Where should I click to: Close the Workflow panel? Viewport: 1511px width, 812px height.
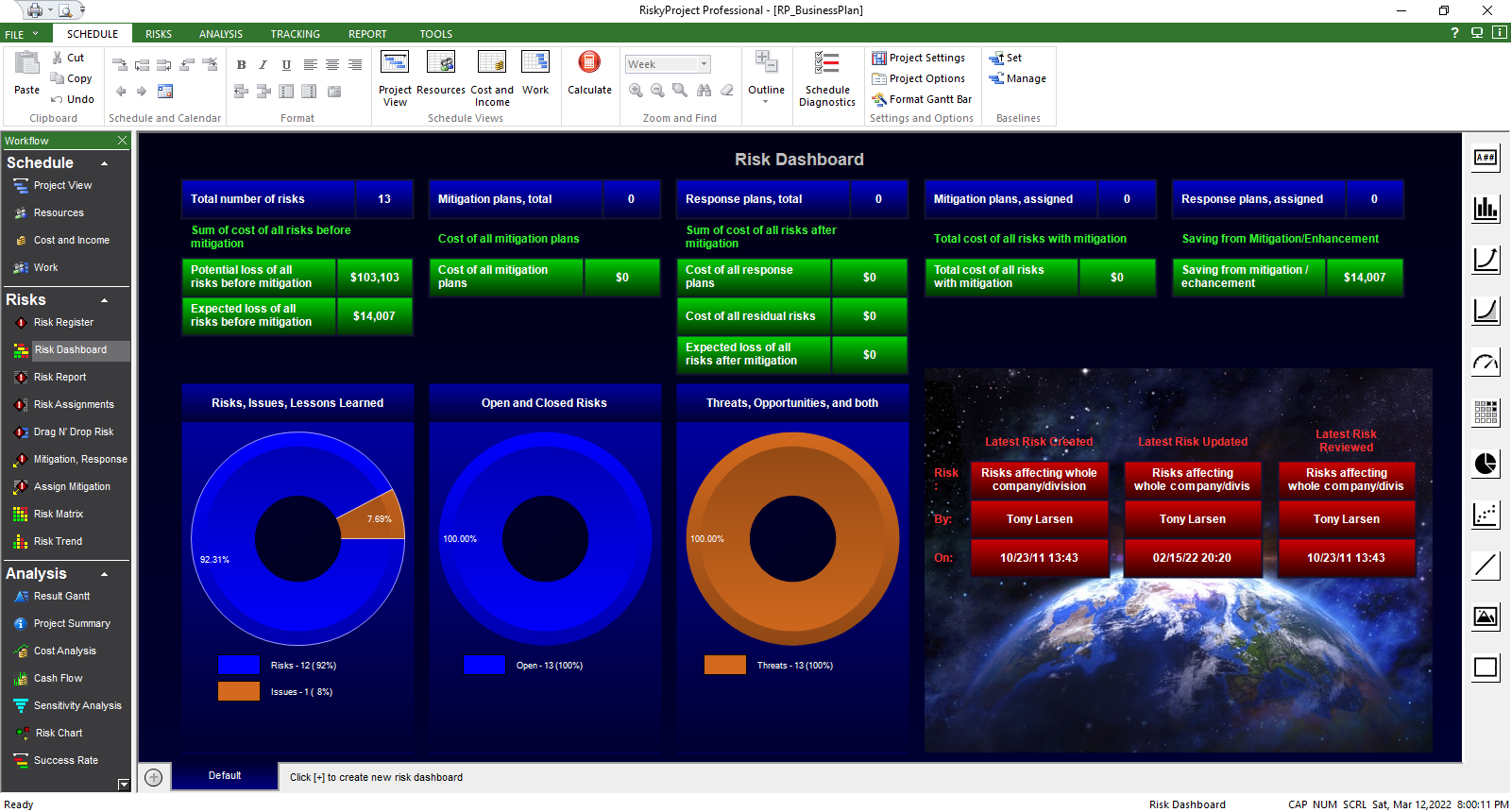pos(122,141)
